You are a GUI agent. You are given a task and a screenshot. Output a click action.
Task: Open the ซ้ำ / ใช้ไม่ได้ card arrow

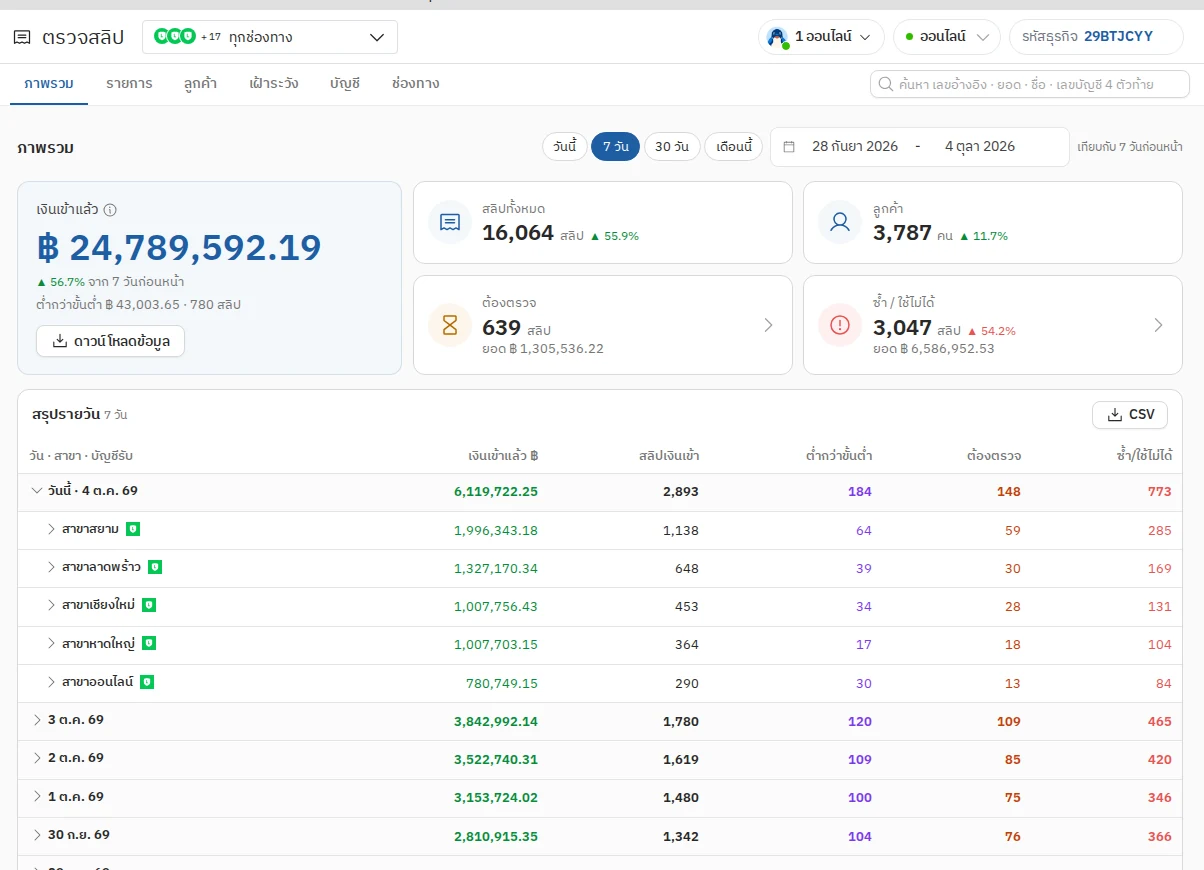click(x=1158, y=325)
